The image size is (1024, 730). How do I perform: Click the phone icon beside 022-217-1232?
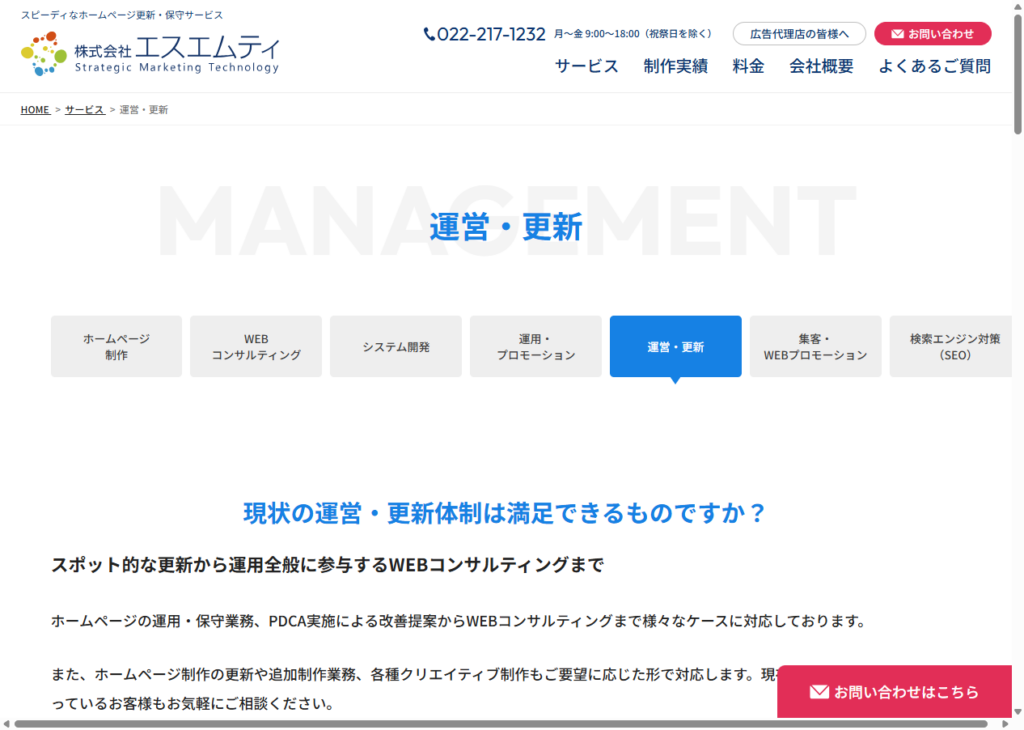coord(429,34)
